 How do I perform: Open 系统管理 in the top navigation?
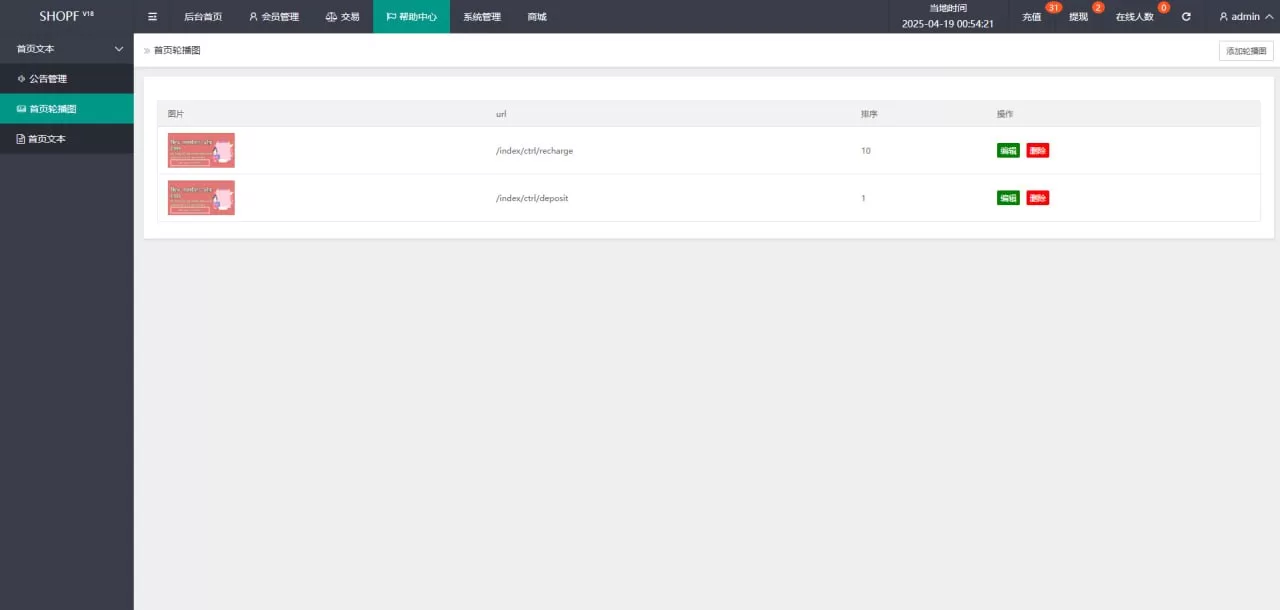point(481,17)
